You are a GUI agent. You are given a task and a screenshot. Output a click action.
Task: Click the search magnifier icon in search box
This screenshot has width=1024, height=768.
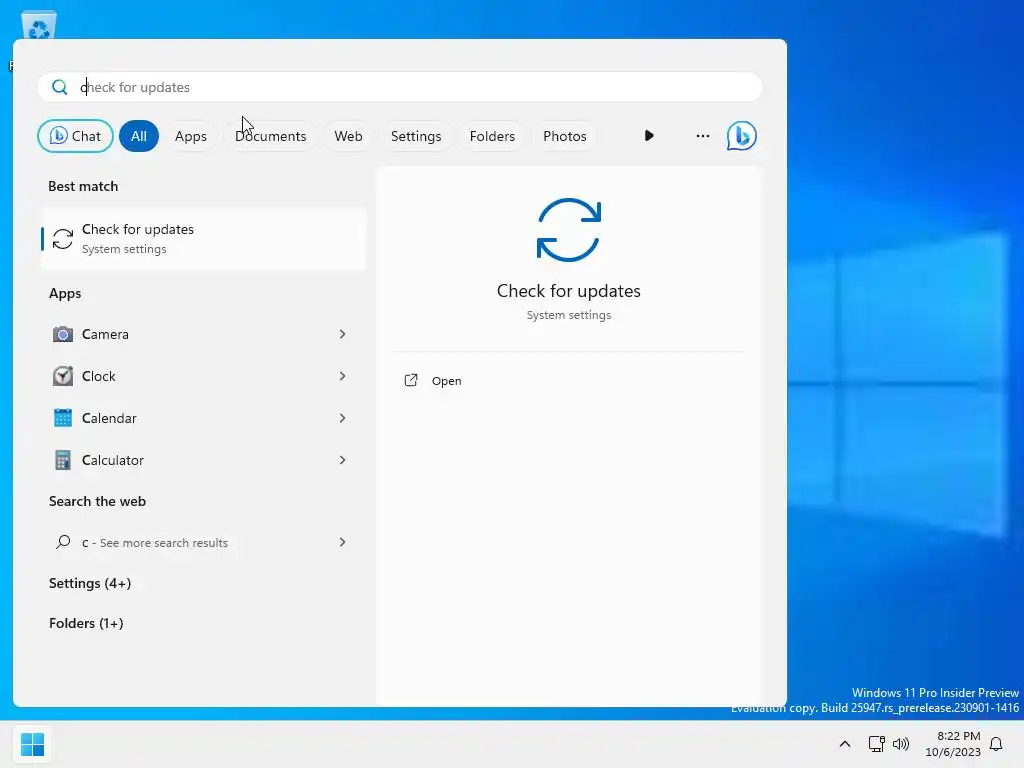tap(59, 87)
